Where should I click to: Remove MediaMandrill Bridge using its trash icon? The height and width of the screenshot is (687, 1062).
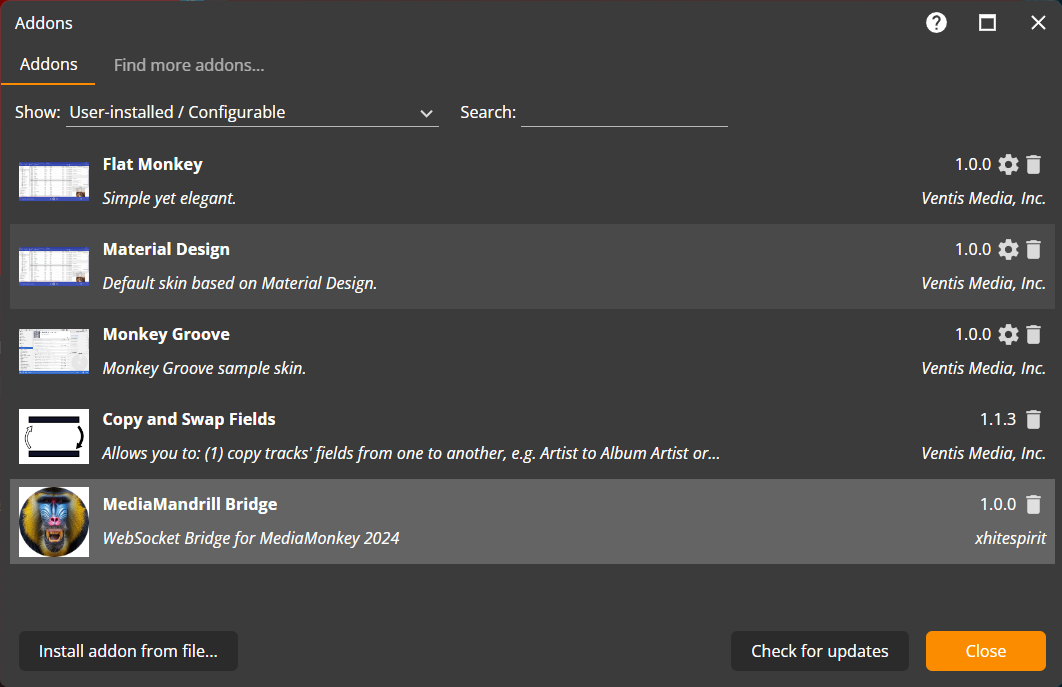pos(1034,505)
